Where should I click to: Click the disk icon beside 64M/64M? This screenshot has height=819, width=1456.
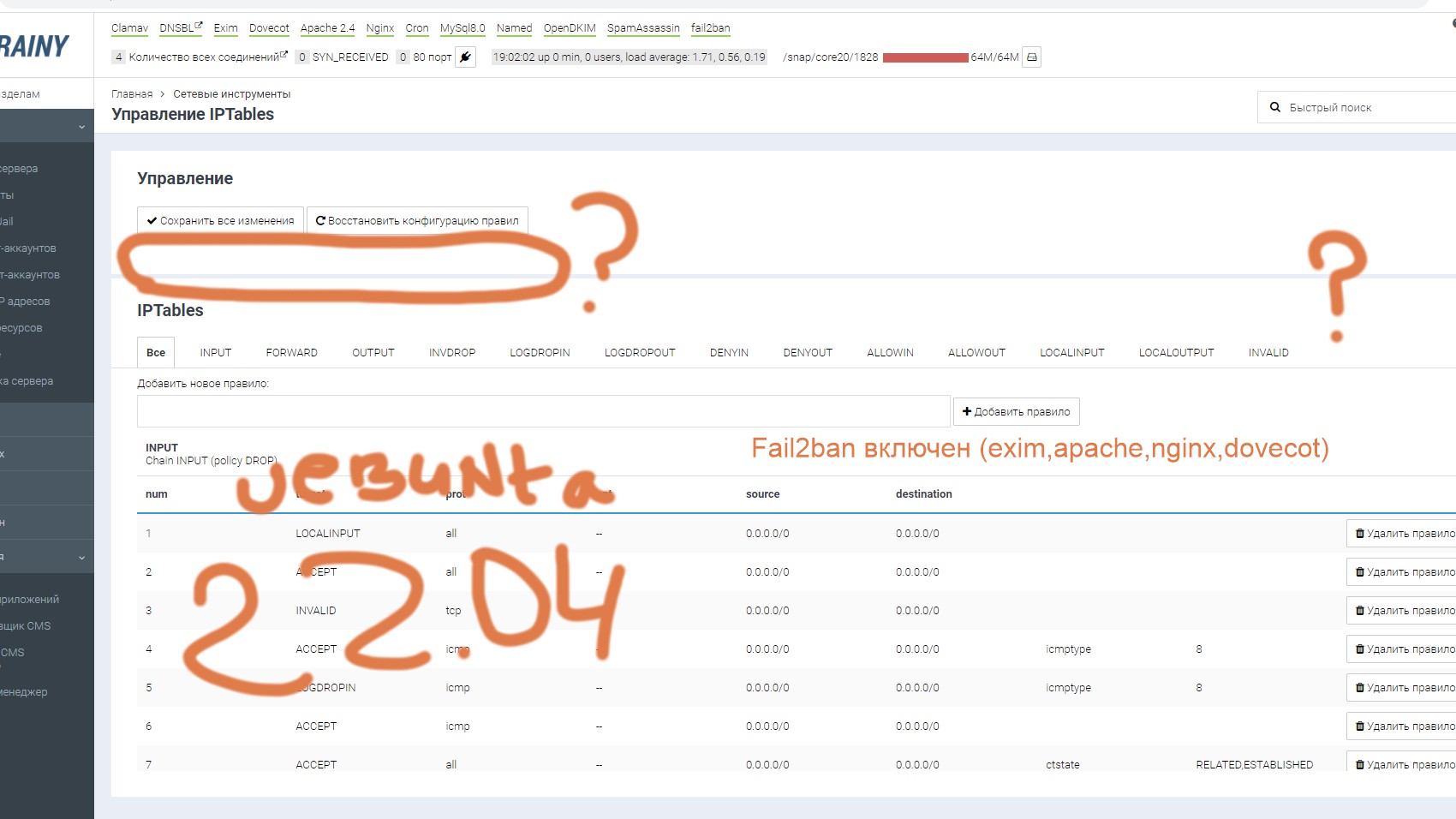coord(1032,57)
